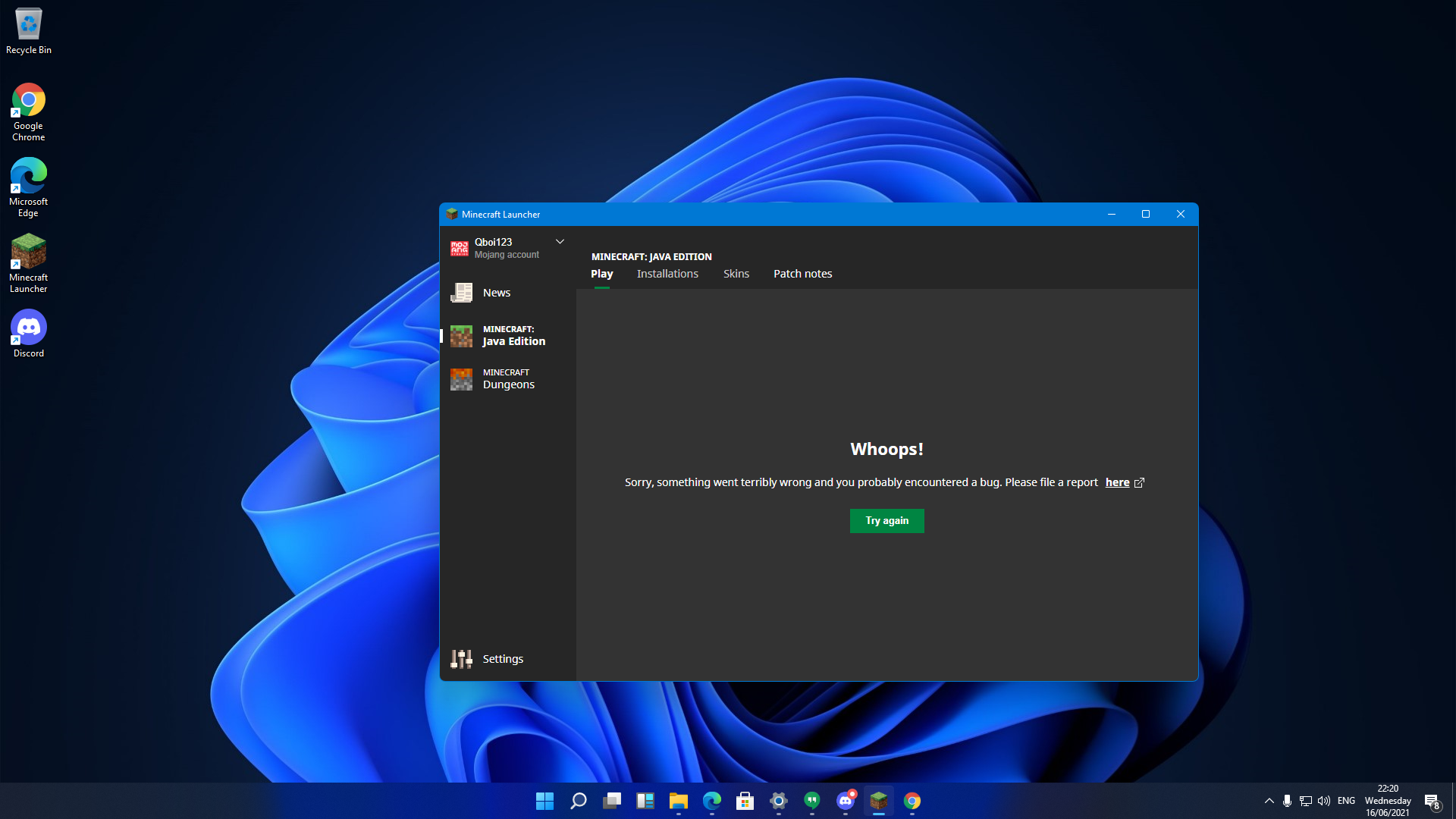Click the Mojang account avatar icon
Viewport: 1456px width, 819px height.
point(460,249)
